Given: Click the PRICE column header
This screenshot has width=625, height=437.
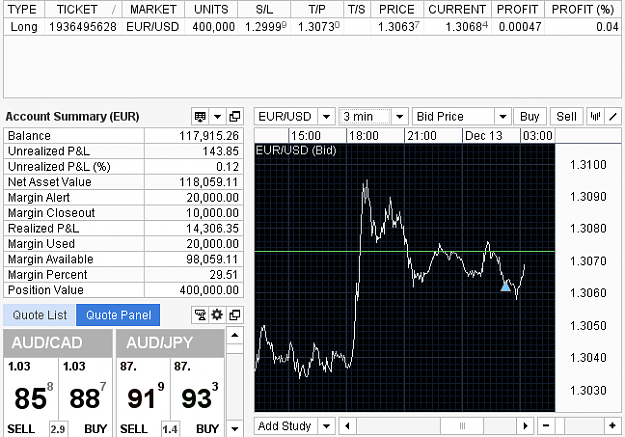Looking at the screenshot, I should (397, 9).
